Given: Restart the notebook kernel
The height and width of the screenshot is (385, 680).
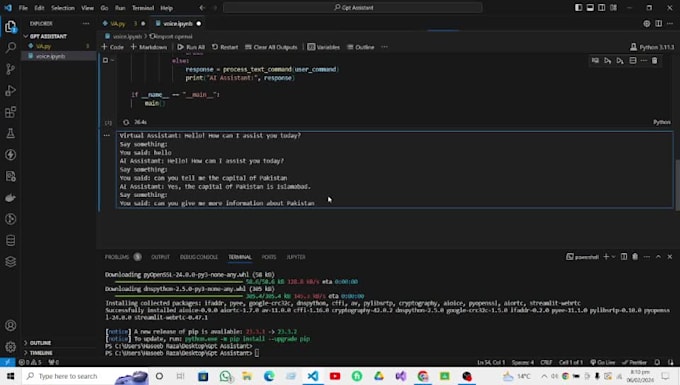Looking at the screenshot, I should 225,47.
